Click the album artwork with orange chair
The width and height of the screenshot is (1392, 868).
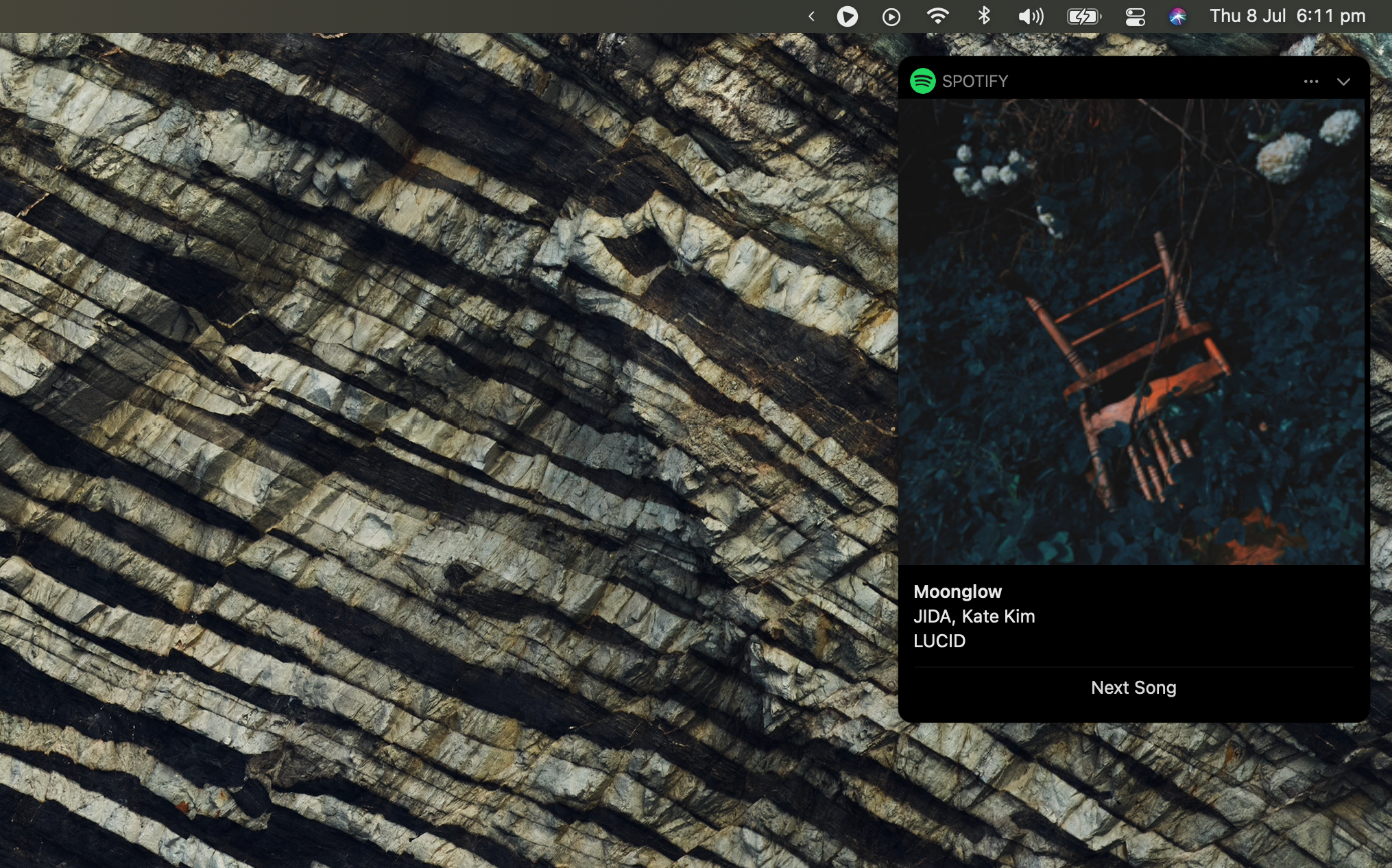(x=1131, y=332)
